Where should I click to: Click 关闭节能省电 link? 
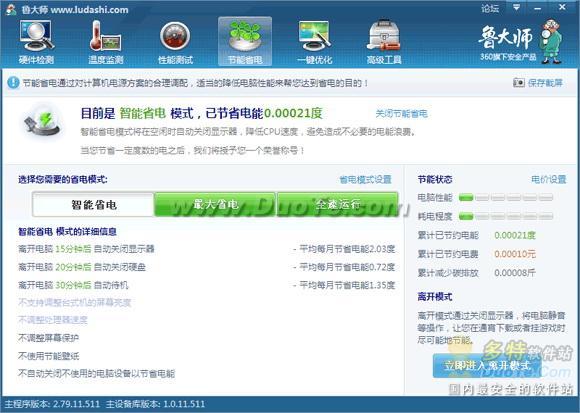[x=402, y=114]
